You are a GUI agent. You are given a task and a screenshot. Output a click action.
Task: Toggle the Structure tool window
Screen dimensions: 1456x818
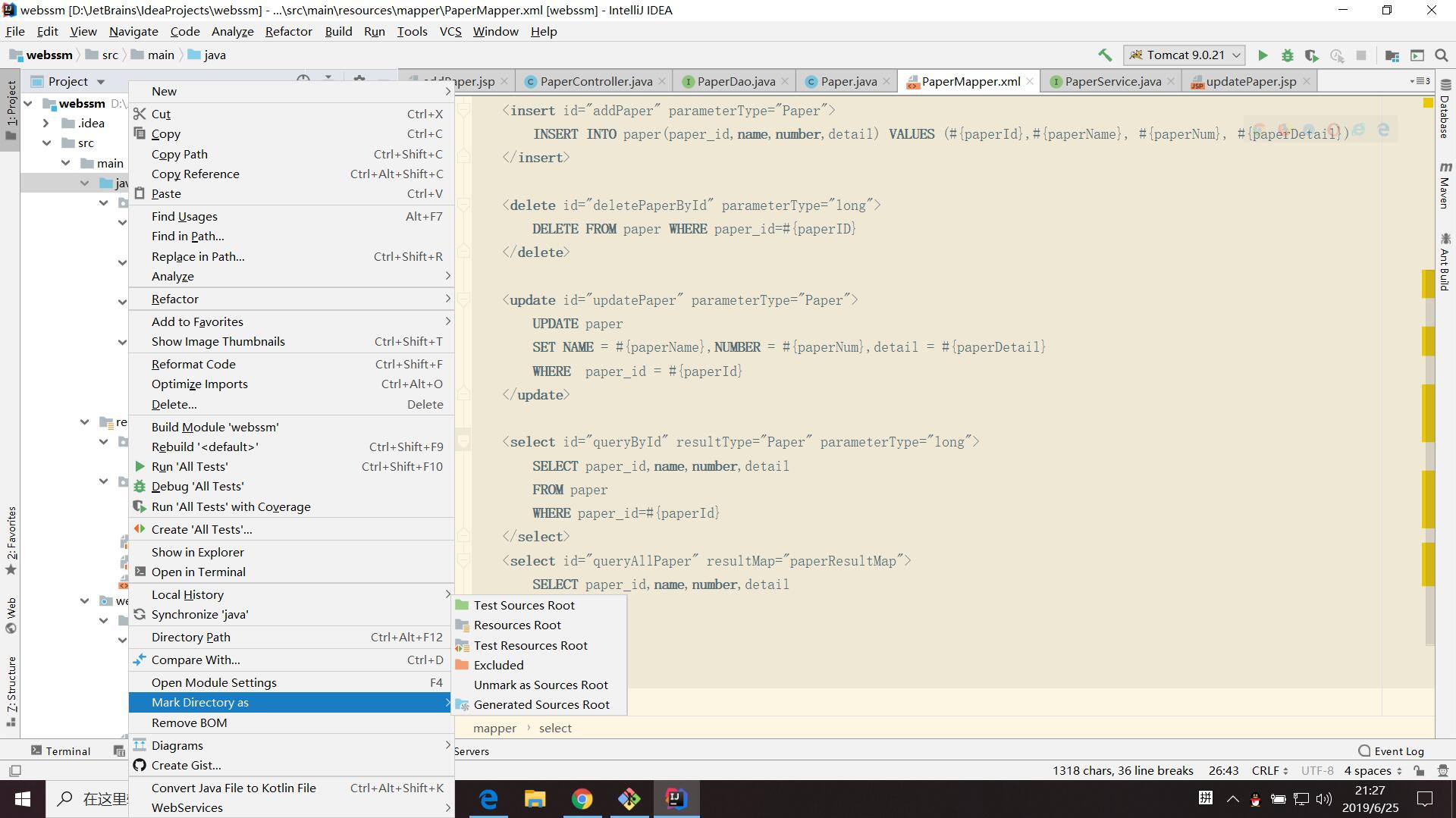(11, 690)
